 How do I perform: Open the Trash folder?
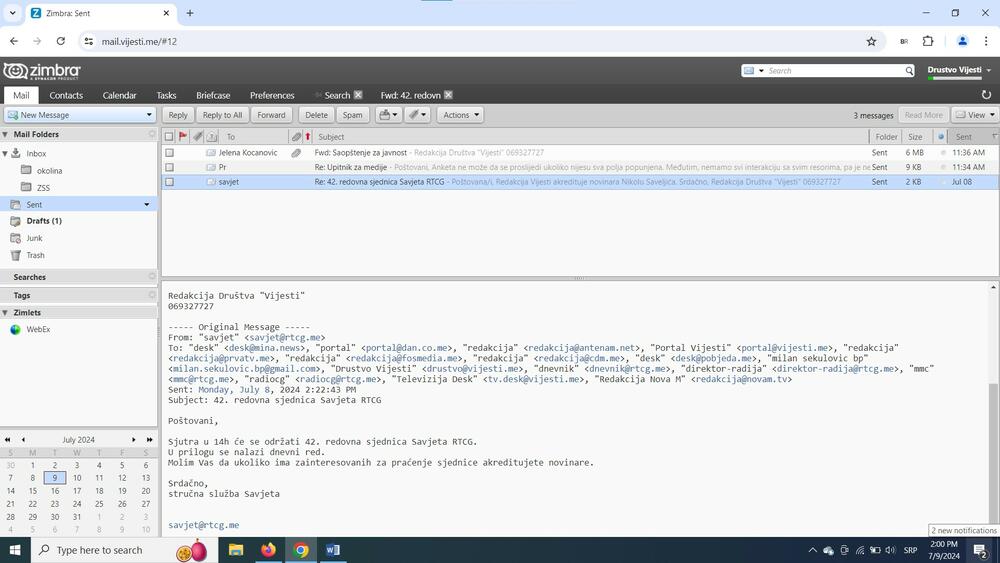point(35,255)
